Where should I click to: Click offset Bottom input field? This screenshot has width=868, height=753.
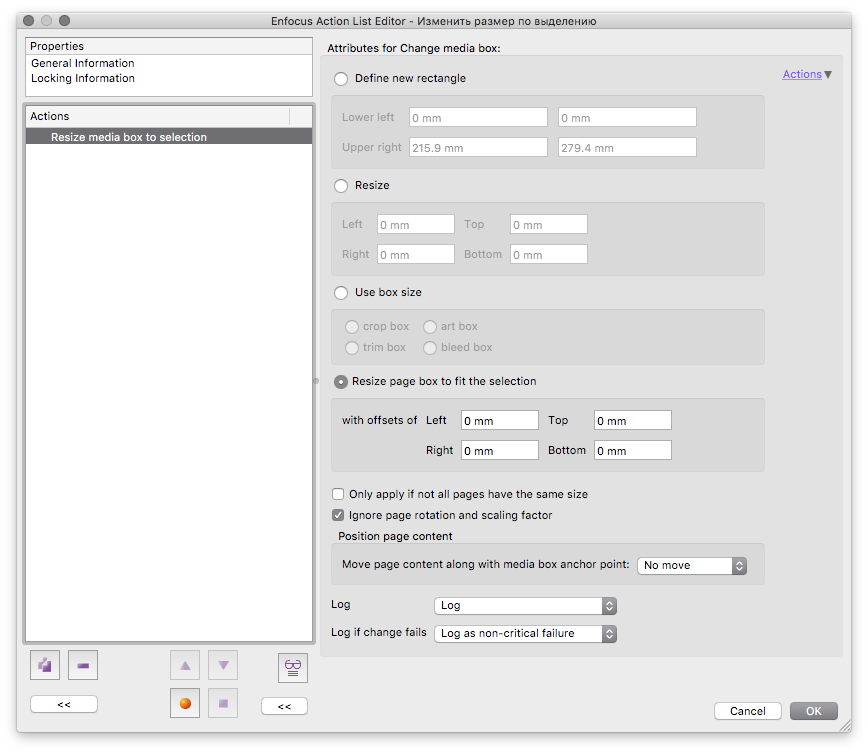pos(633,450)
